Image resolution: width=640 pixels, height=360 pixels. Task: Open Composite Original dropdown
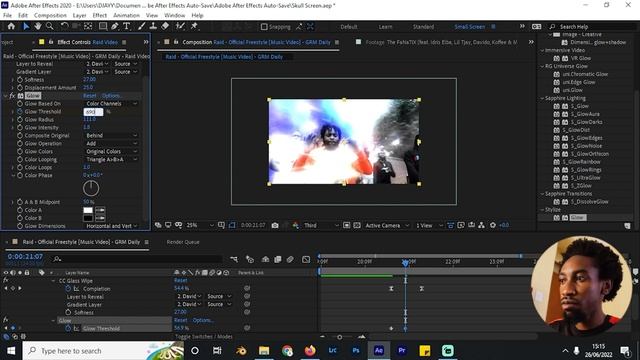pos(111,136)
